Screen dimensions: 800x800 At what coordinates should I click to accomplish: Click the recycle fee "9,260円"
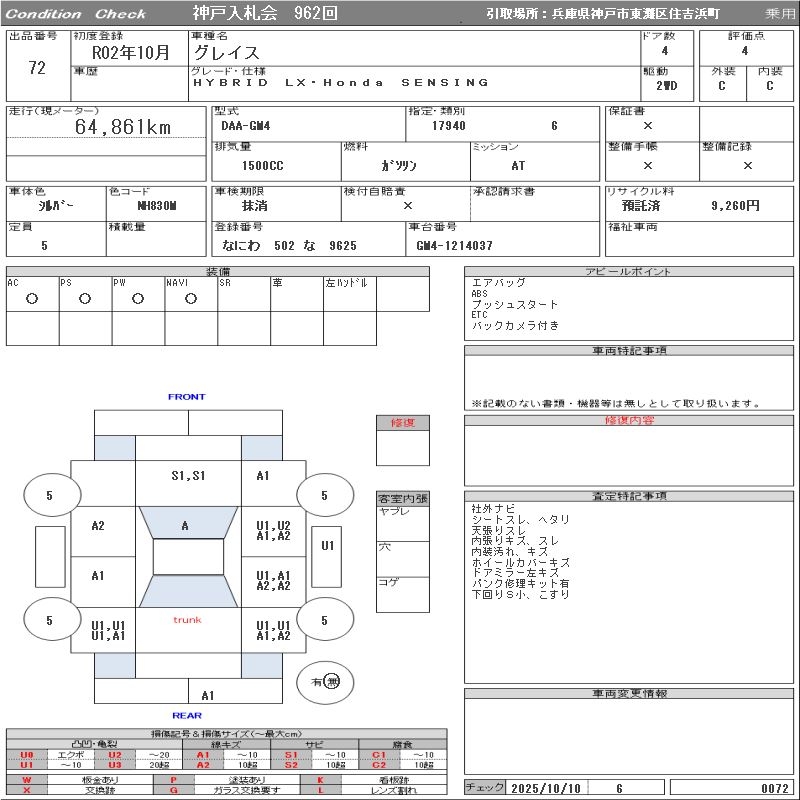[735, 206]
